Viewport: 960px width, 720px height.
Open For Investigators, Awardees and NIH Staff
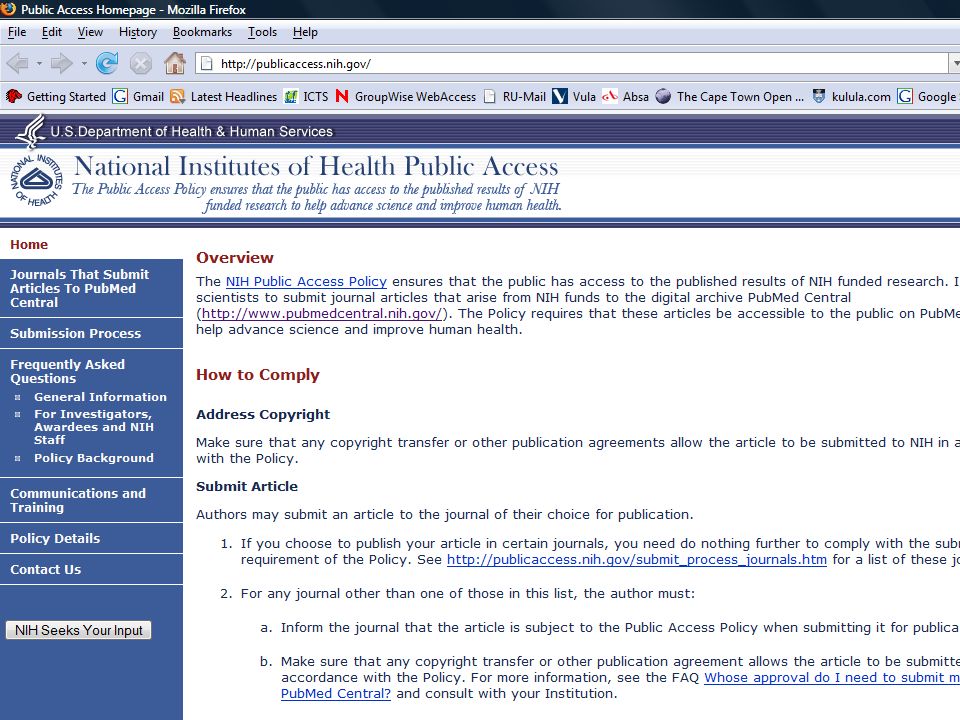[x=94, y=427]
